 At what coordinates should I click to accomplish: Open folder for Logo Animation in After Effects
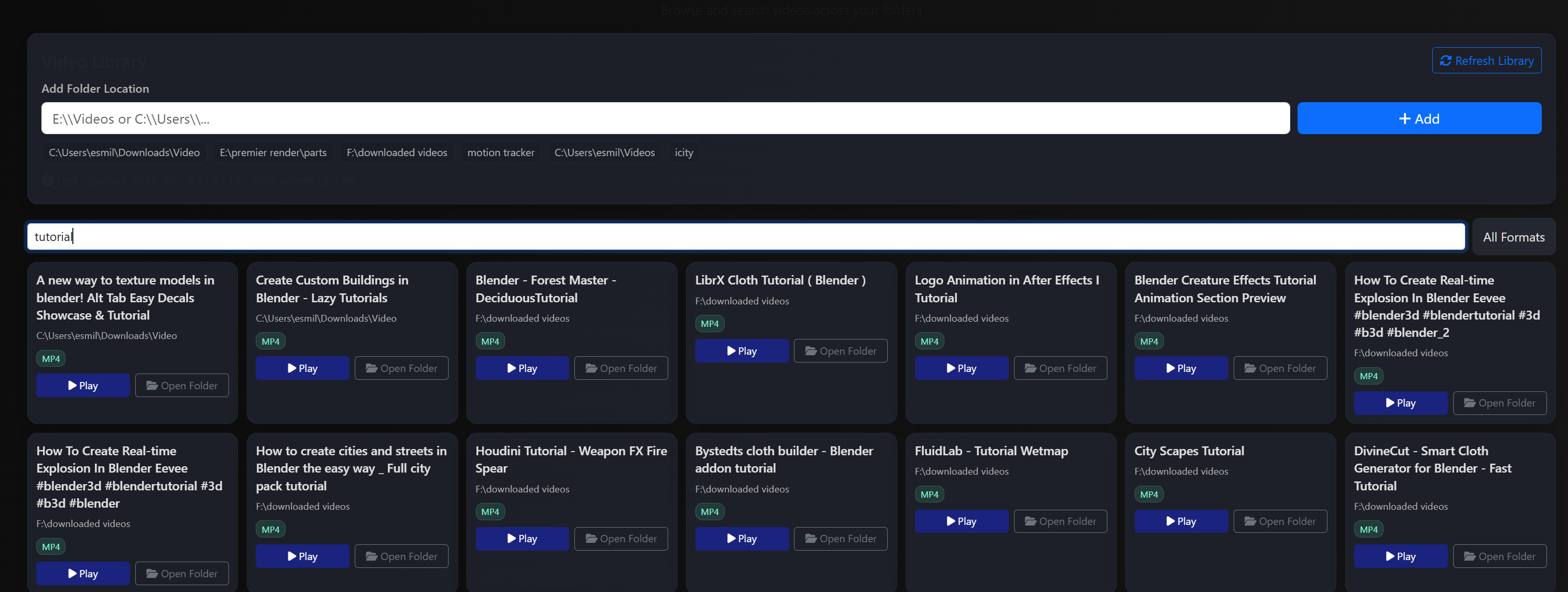pyautogui.click(x=1060, y=368)
